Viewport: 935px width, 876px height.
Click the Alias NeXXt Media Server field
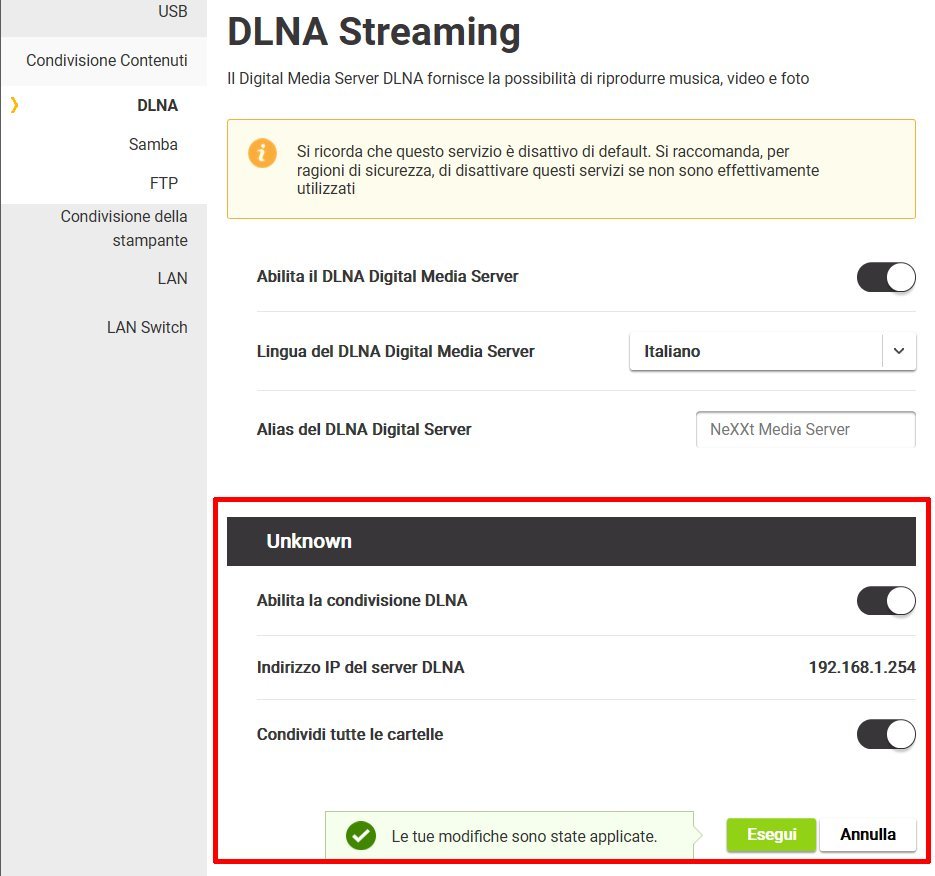click(x=806, y=429)
